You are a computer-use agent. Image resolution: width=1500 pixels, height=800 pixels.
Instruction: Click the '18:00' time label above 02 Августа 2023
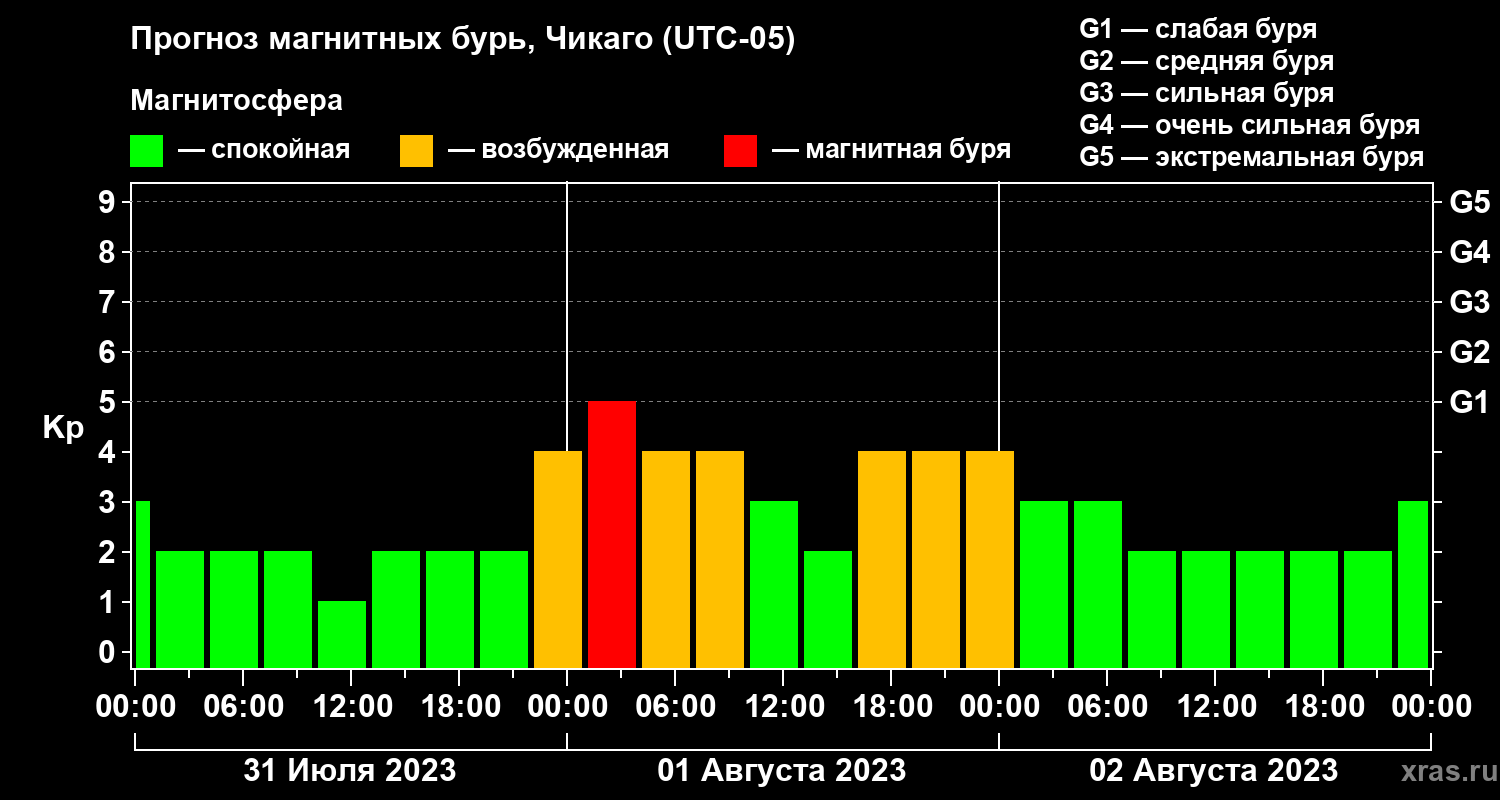click(x=1323, y=707)
